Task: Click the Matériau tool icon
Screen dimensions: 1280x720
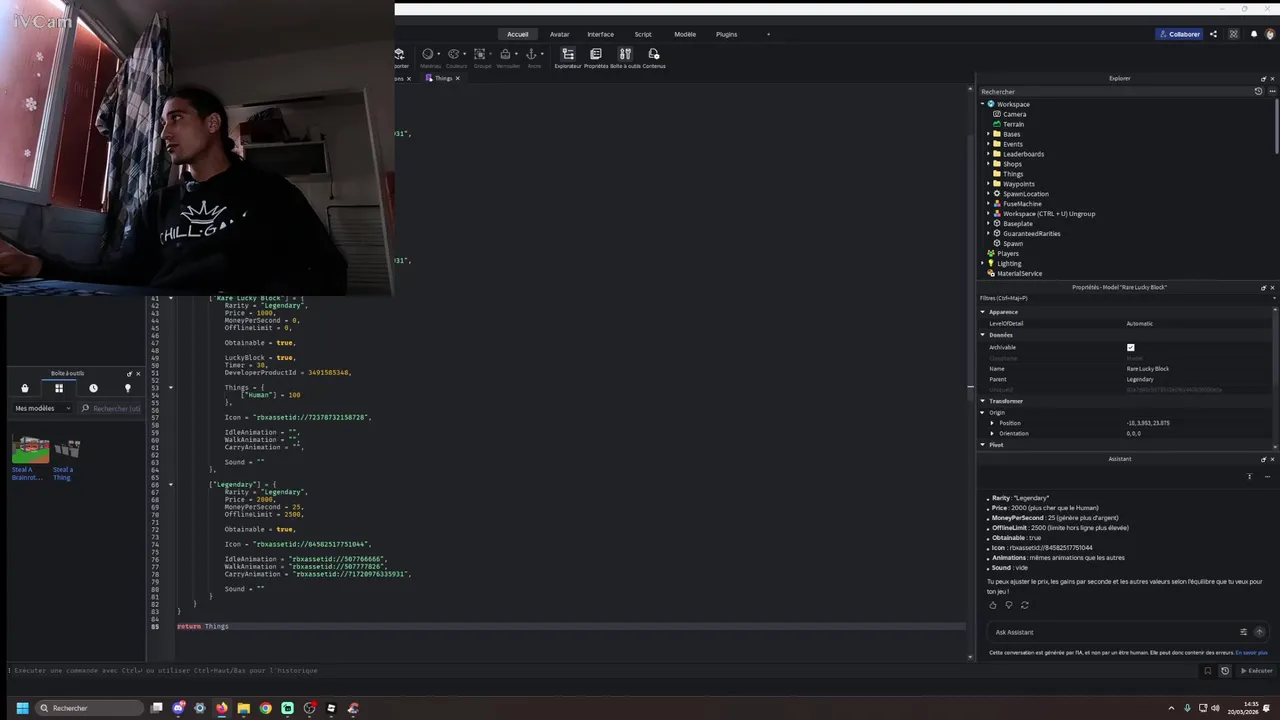Action: pos(428,54)
